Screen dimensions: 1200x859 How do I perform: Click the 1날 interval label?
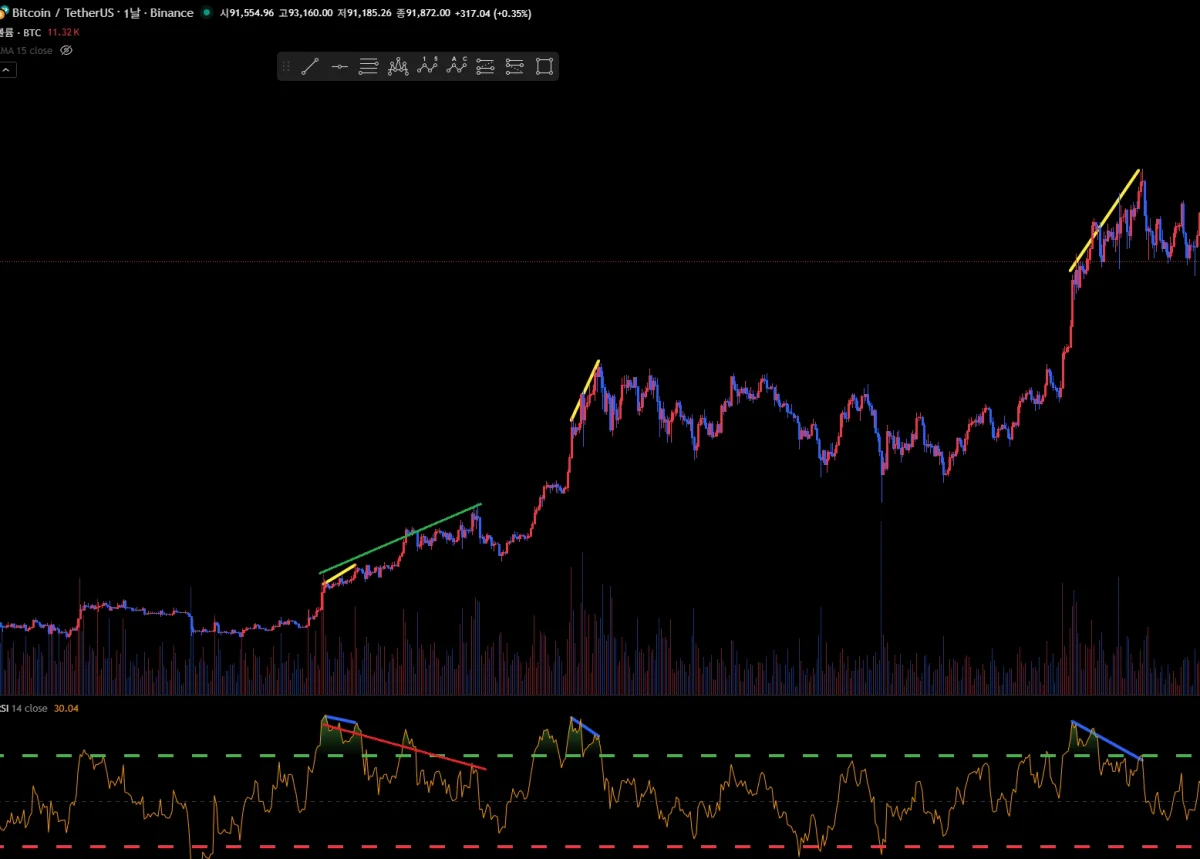pyautogui.click(x=132, y=13)
